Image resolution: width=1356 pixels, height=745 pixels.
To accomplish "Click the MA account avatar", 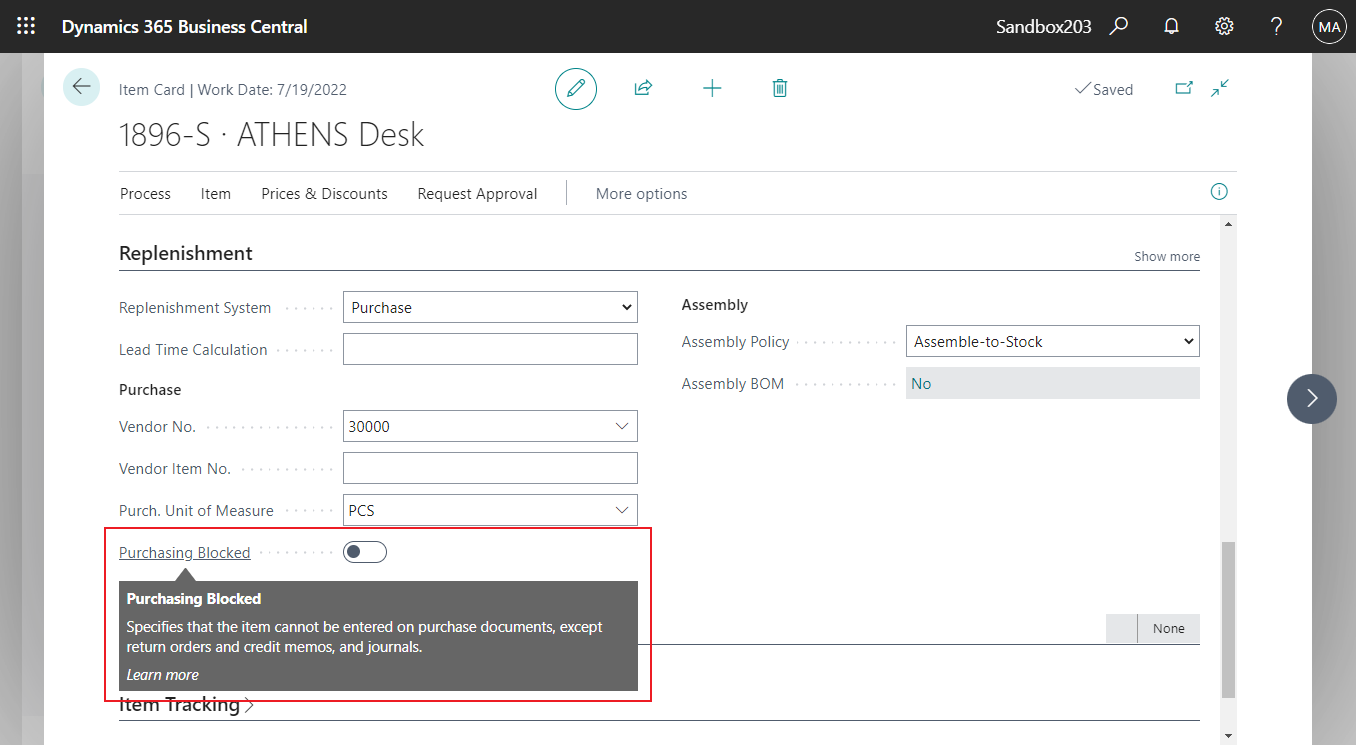I will (x=1328, y=26).
